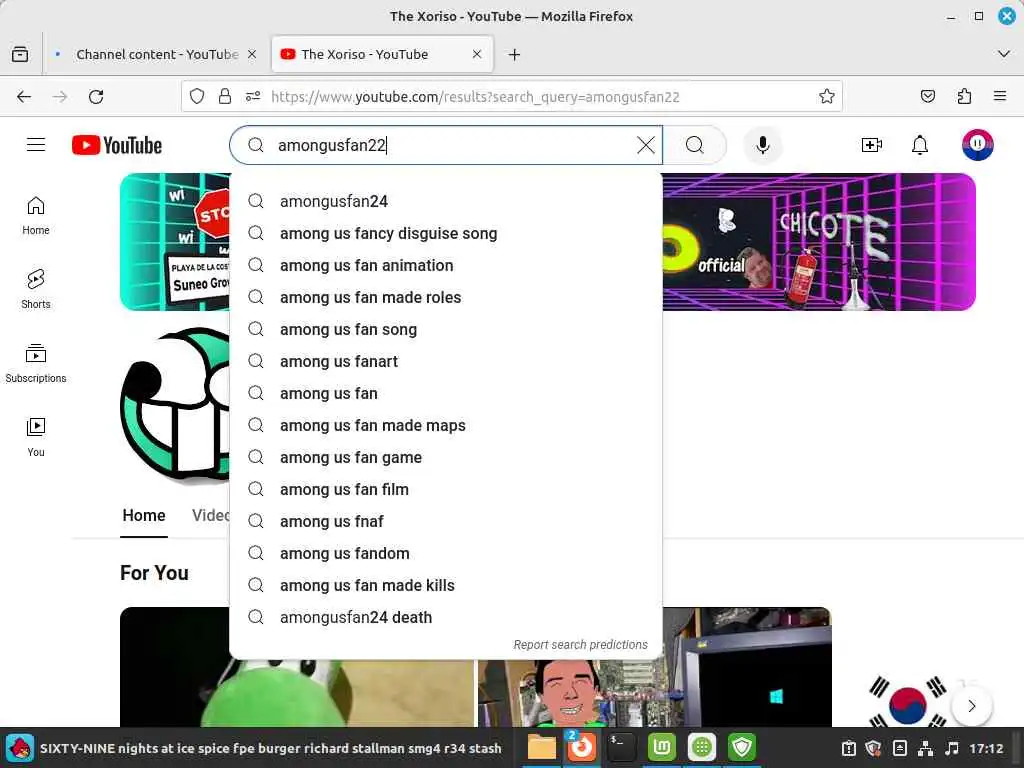The width and height of the screenshot is (1024, 768).
Task: Open the You section in the sidebar
Action: [36, 437]
